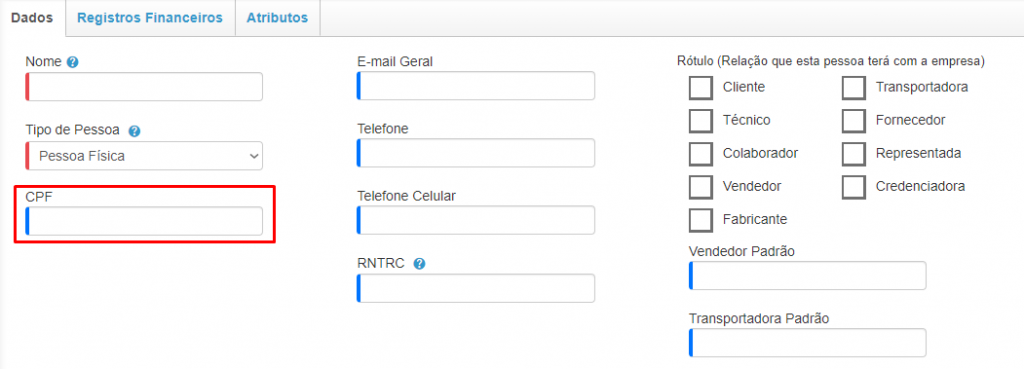Click into the Nome text field
1024x369 pixels.
[144, 87]
